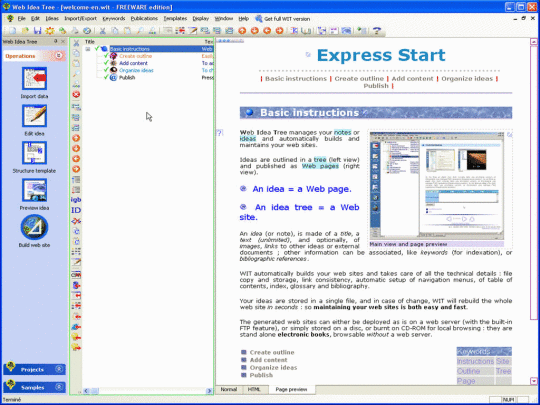The image size is (540, 405).
Task: Click the red down arrow in top toolbar
Action: (255, 31)
